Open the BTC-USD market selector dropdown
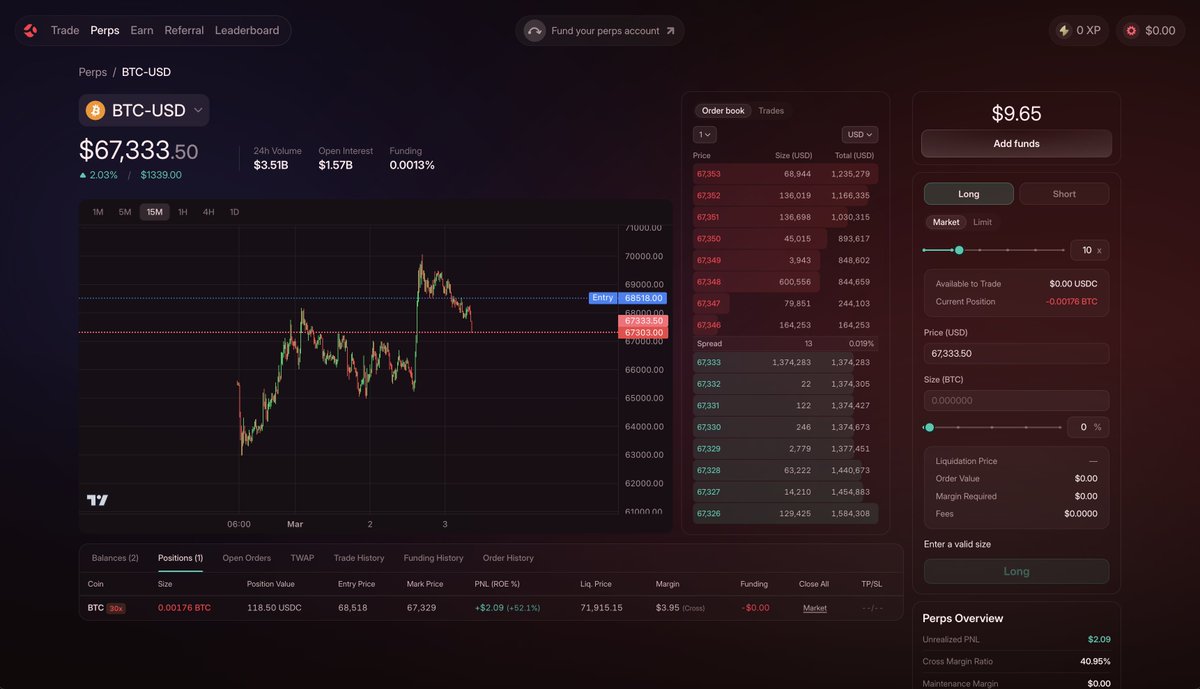 [144, 110]
